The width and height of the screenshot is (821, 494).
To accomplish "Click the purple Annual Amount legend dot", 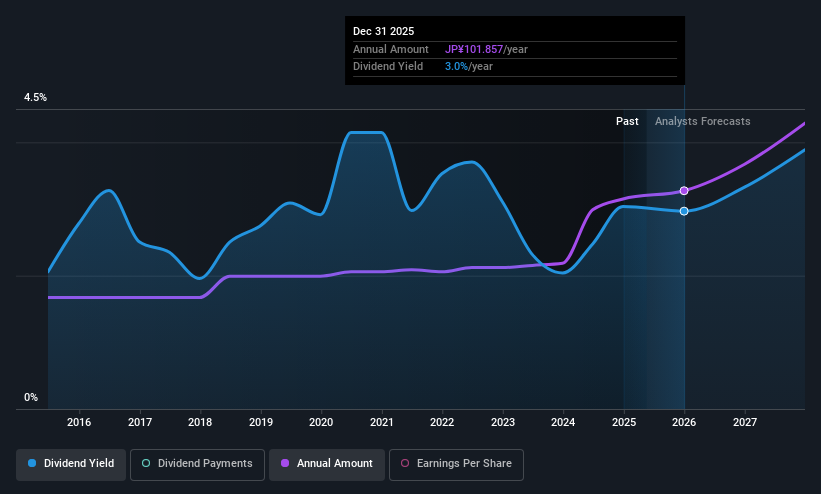I will pos(285,464).
